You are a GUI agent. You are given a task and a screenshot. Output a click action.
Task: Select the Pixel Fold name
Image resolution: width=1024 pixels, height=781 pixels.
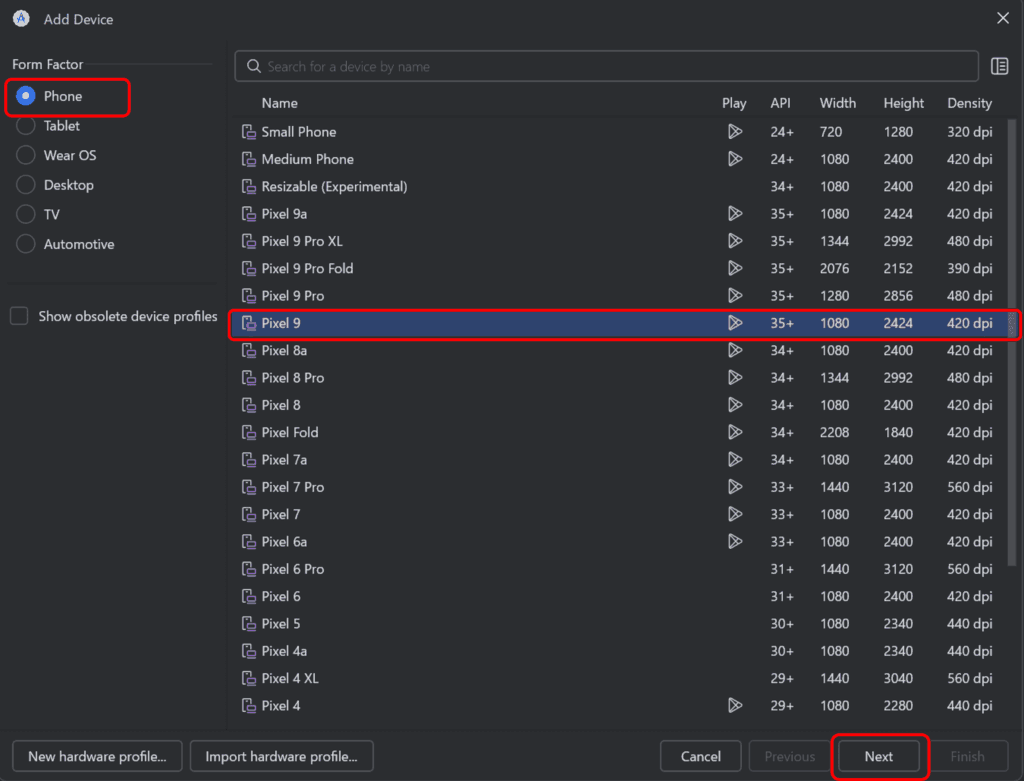pyautogui.click(x=290, y=432)
